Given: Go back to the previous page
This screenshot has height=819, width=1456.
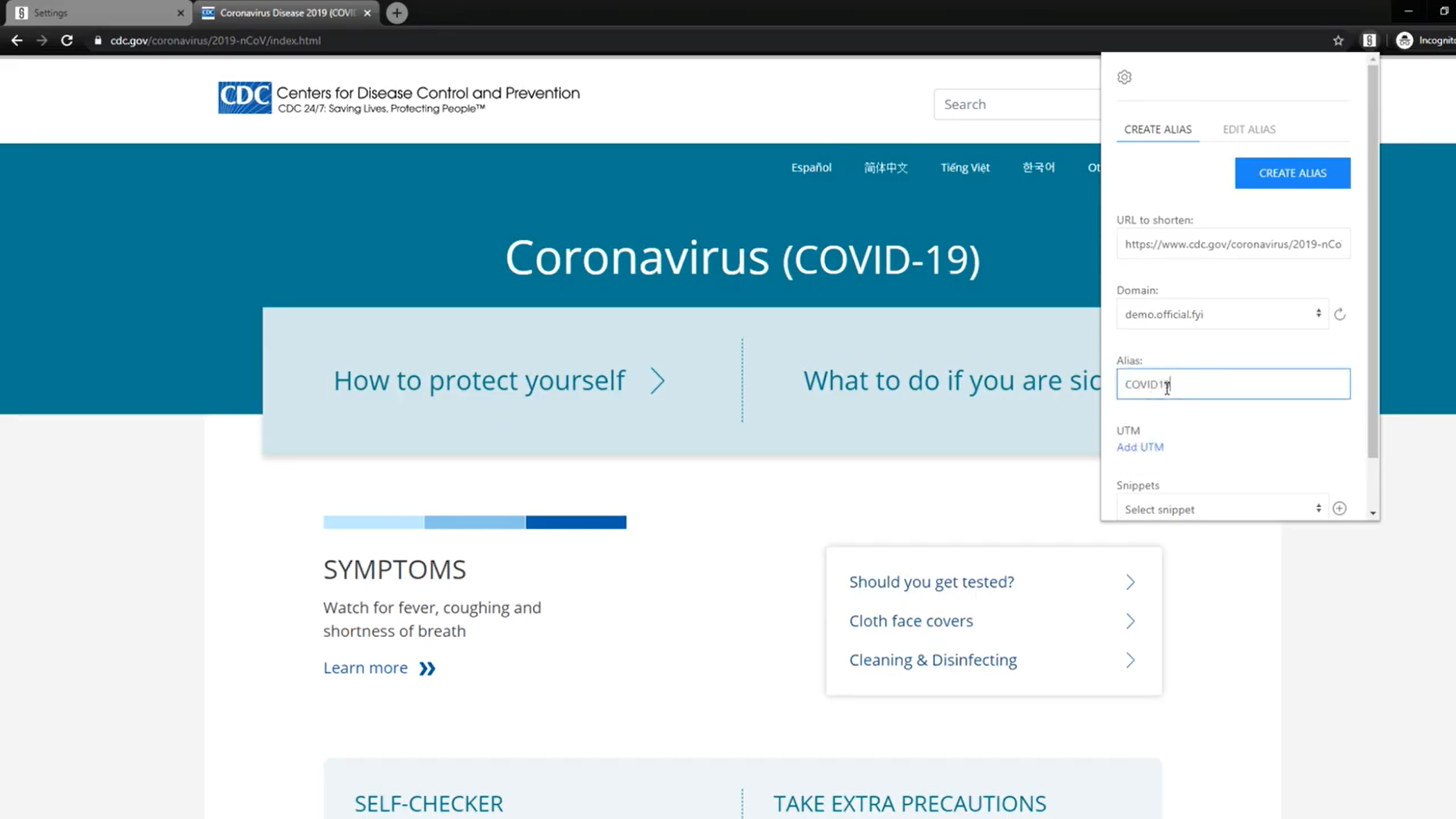Looking at the screenshot, I should pyautogui.click(x=17, y=40).
